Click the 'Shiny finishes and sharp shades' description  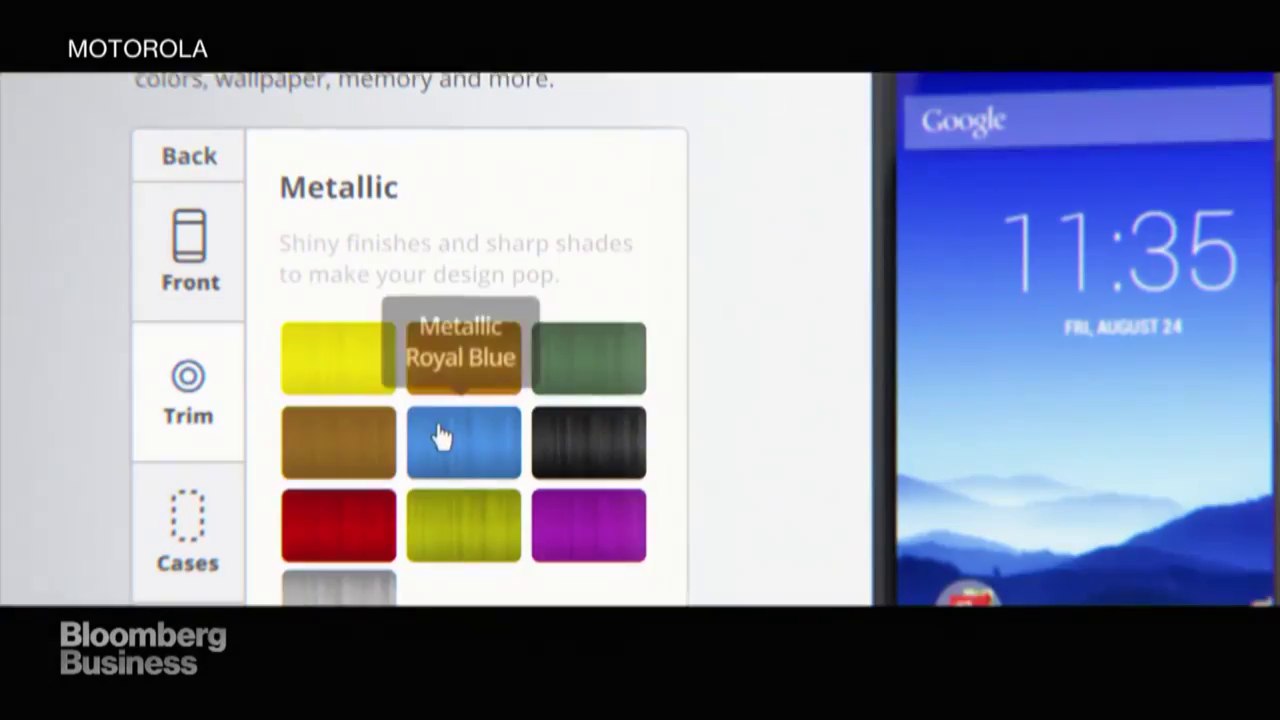(x=455, y=258)
